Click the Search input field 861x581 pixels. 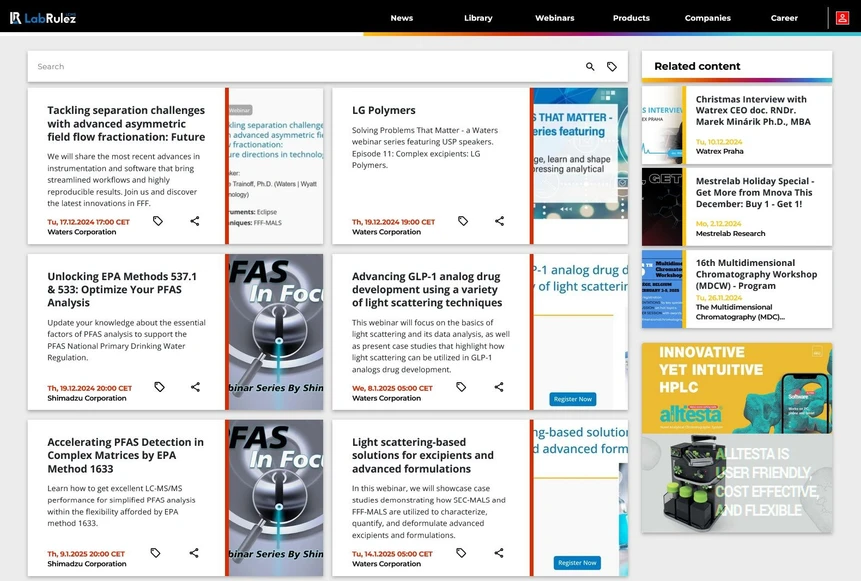point(305,66)
